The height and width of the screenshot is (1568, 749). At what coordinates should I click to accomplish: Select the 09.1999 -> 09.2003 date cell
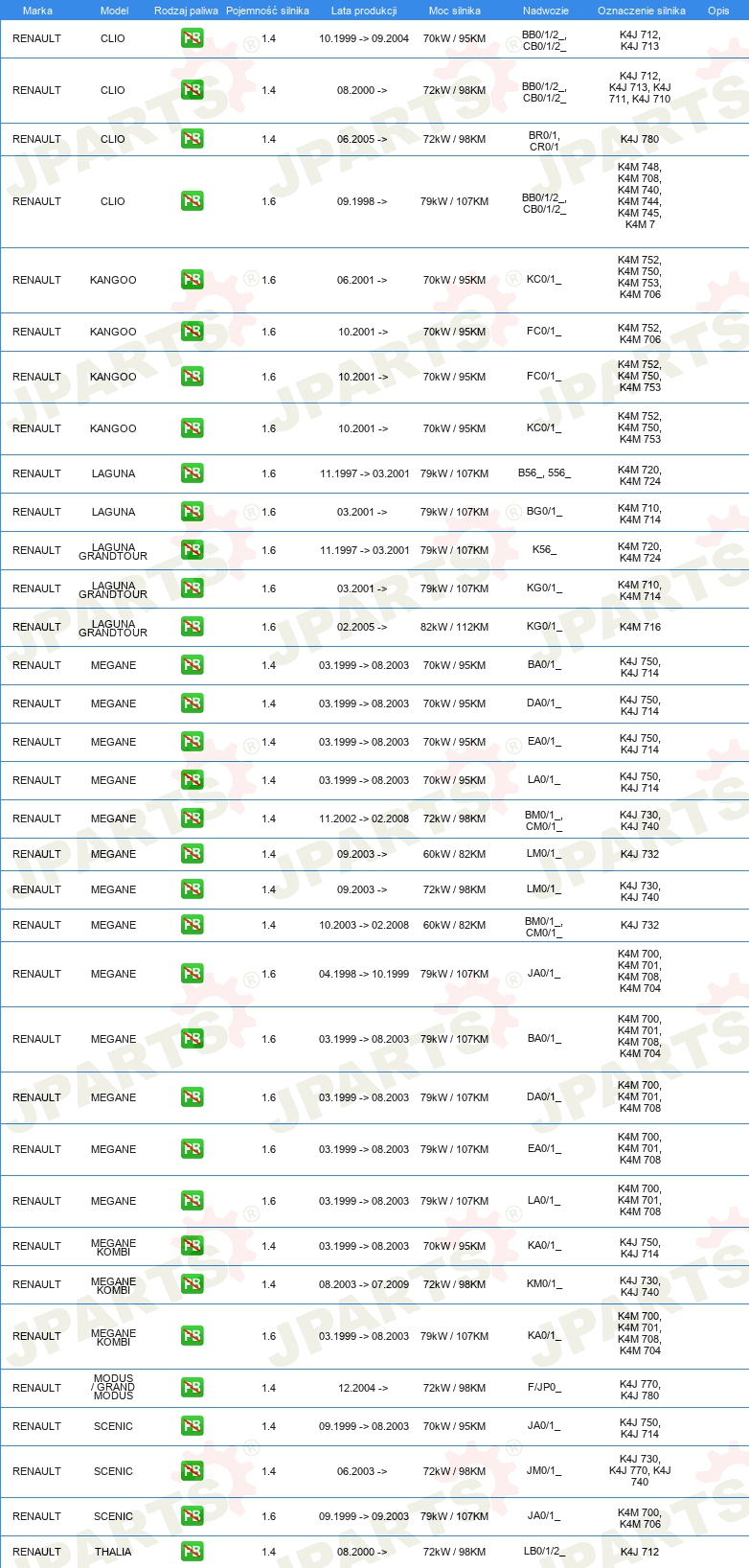[x=364, y=1517]
